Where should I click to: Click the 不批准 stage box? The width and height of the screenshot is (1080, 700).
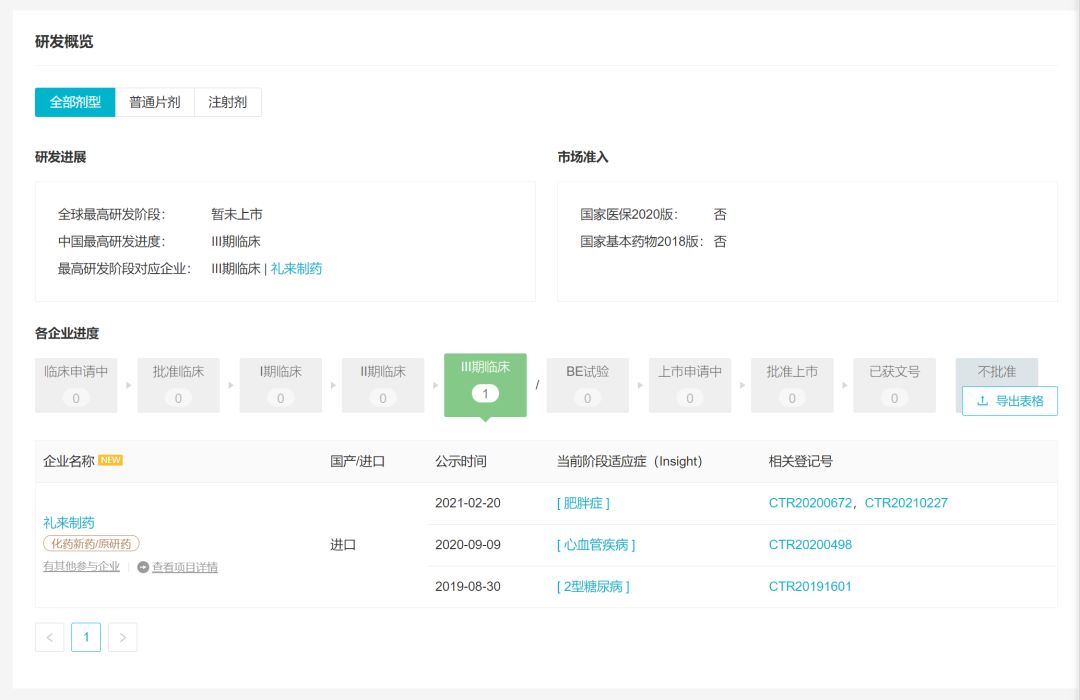996,372
